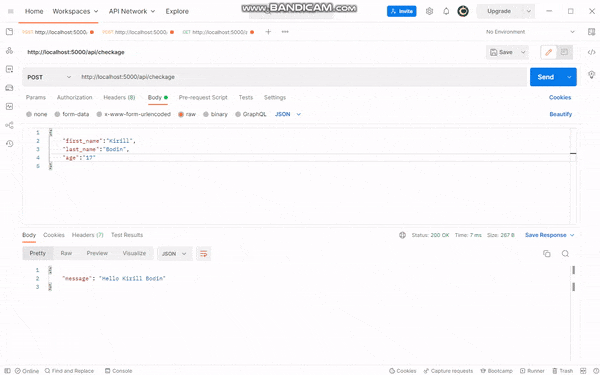Viewport: 600px width, 375px height.
Task: Select the 'none' body type radio
Action: pyautogui.click(x=29, y=114)
